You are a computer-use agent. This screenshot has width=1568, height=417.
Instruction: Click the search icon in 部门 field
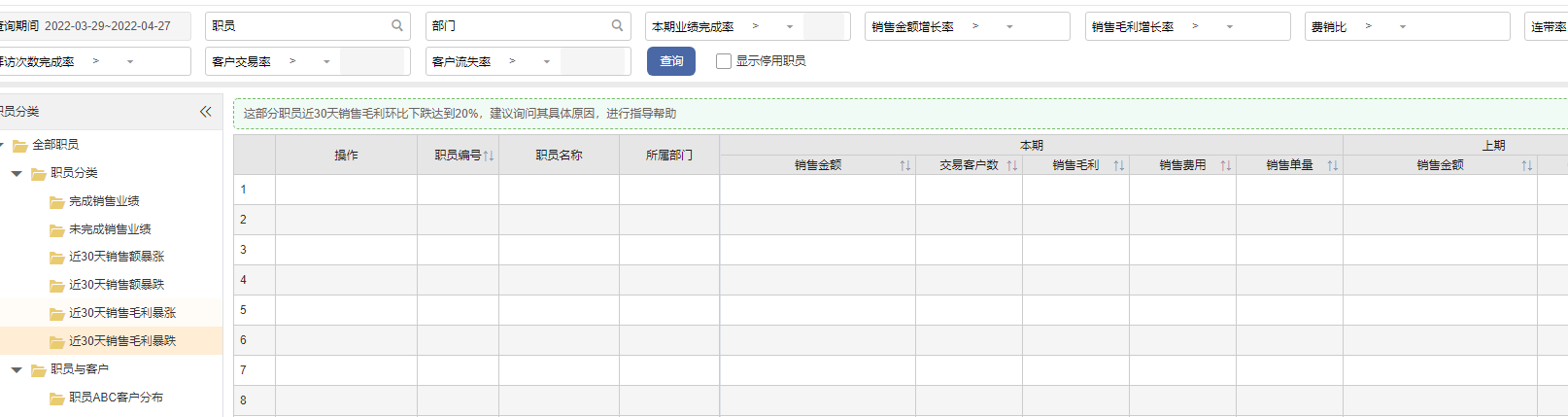click(617, 26)
